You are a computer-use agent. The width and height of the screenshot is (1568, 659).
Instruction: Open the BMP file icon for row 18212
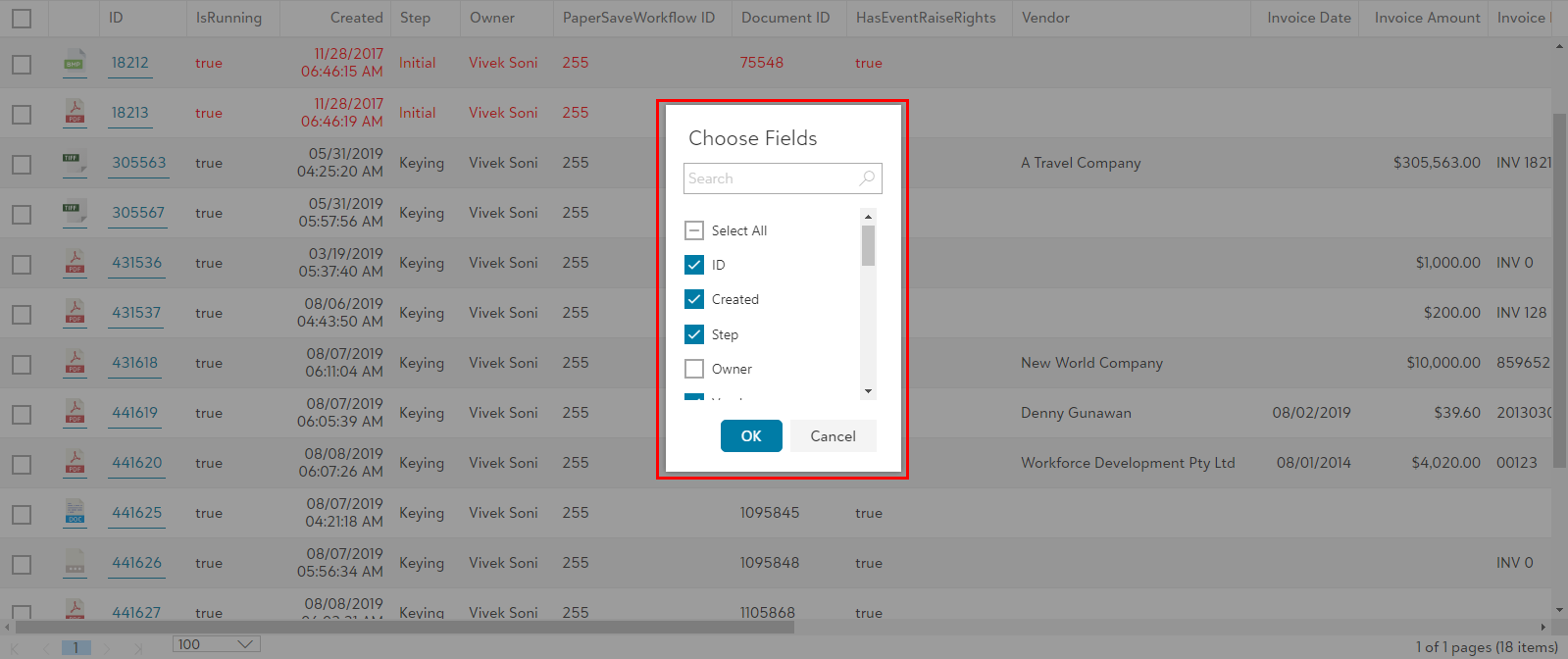point(75,63)
